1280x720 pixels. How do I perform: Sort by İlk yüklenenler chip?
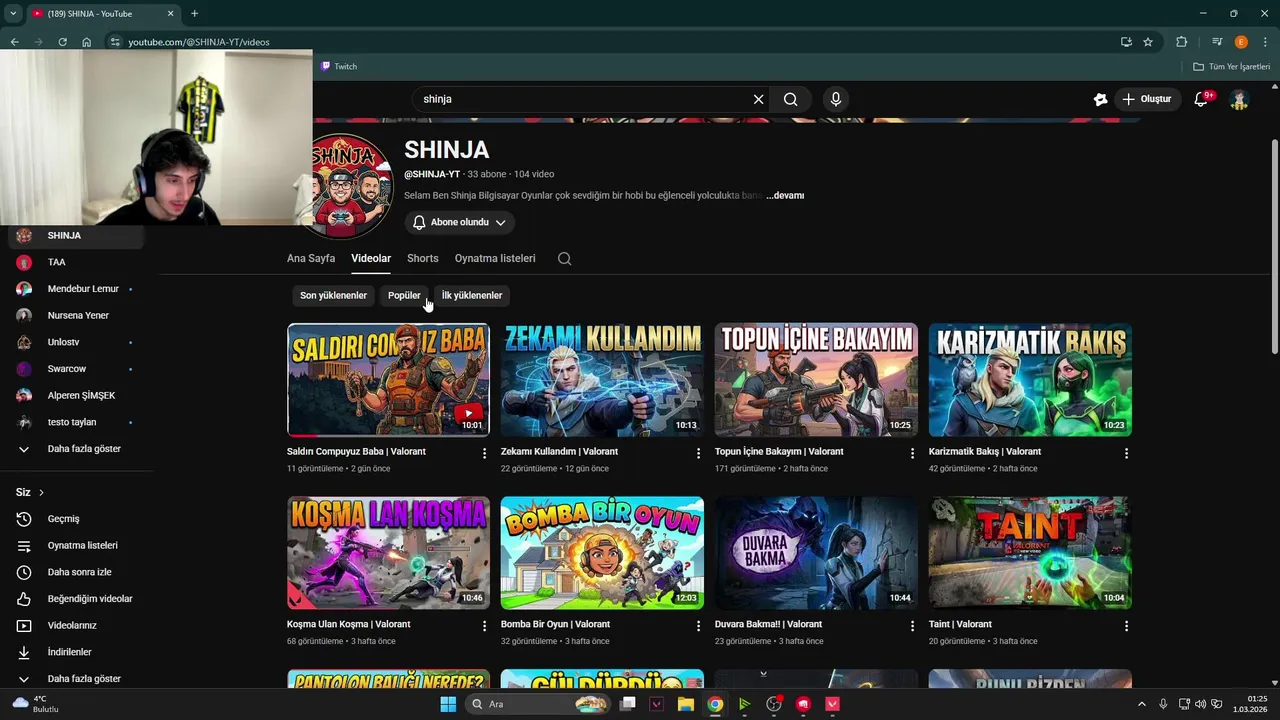click(472, 295)
